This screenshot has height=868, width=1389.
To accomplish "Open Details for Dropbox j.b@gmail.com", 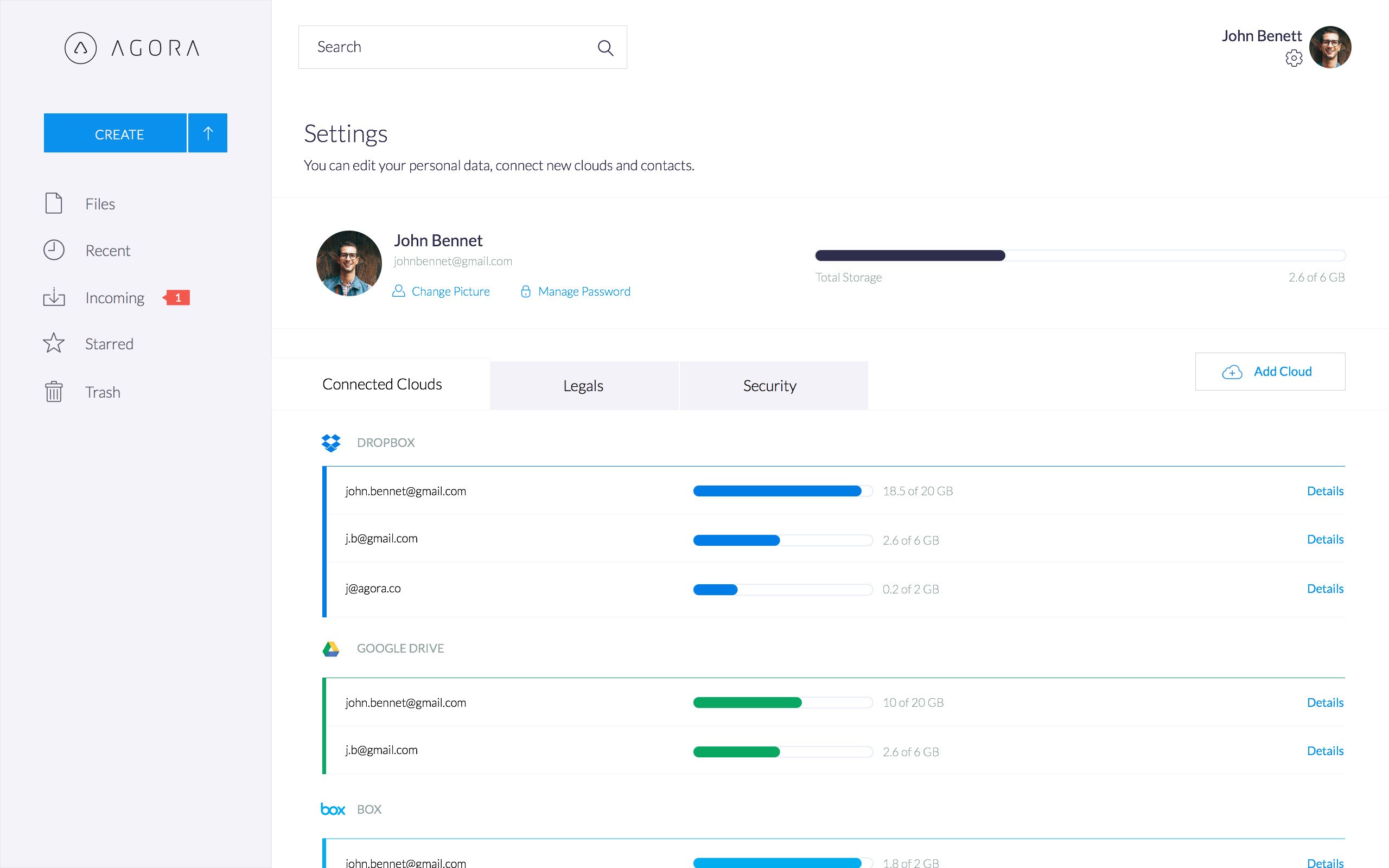I will click(1325, 539).
